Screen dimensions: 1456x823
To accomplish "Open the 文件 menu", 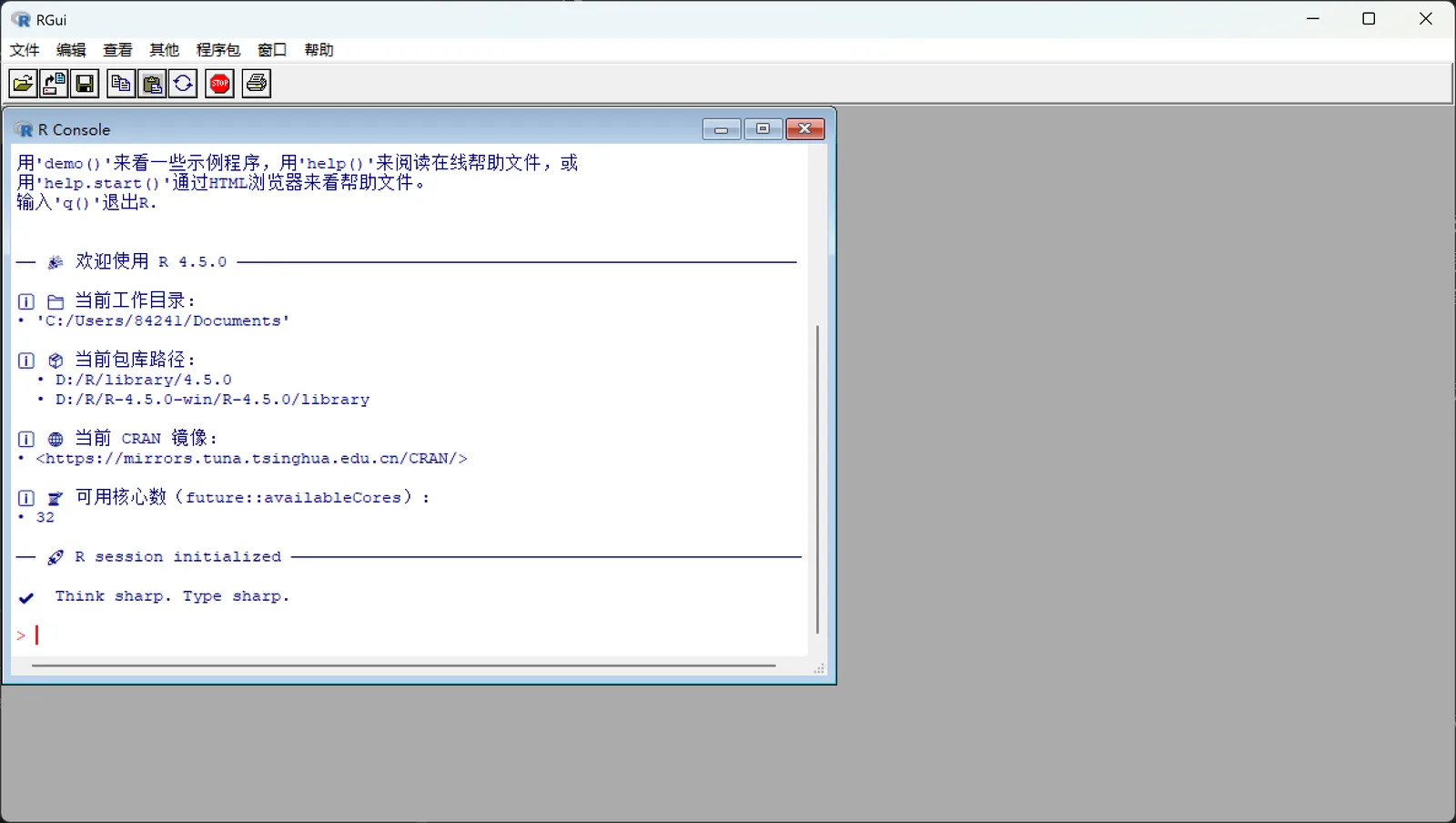I will point(25,50).
